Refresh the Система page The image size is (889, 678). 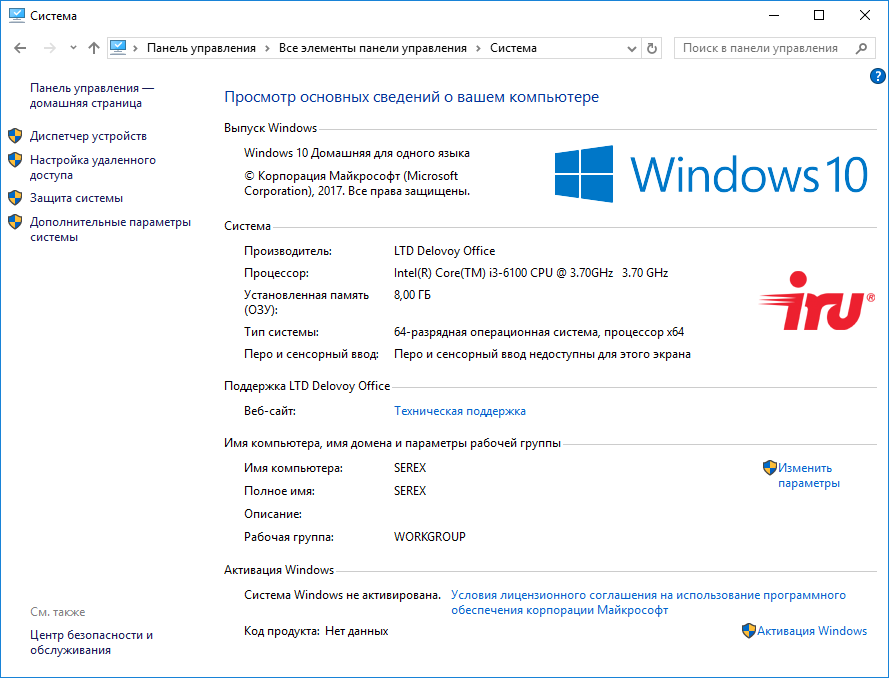pos(652,49)
